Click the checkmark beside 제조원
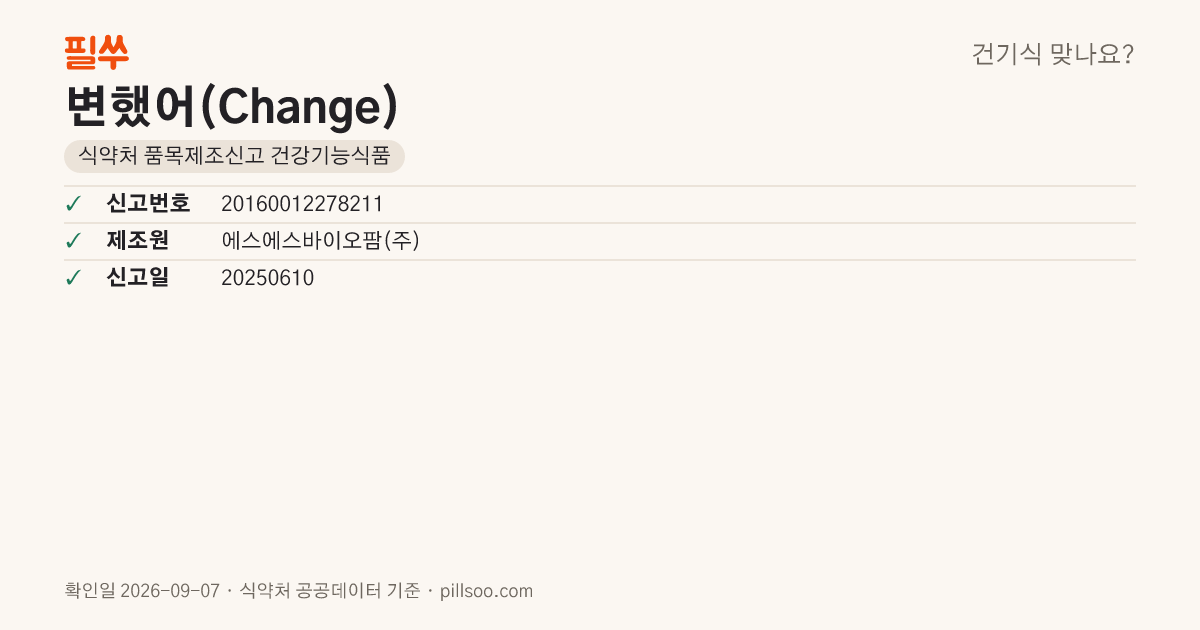 coord(73,241)
